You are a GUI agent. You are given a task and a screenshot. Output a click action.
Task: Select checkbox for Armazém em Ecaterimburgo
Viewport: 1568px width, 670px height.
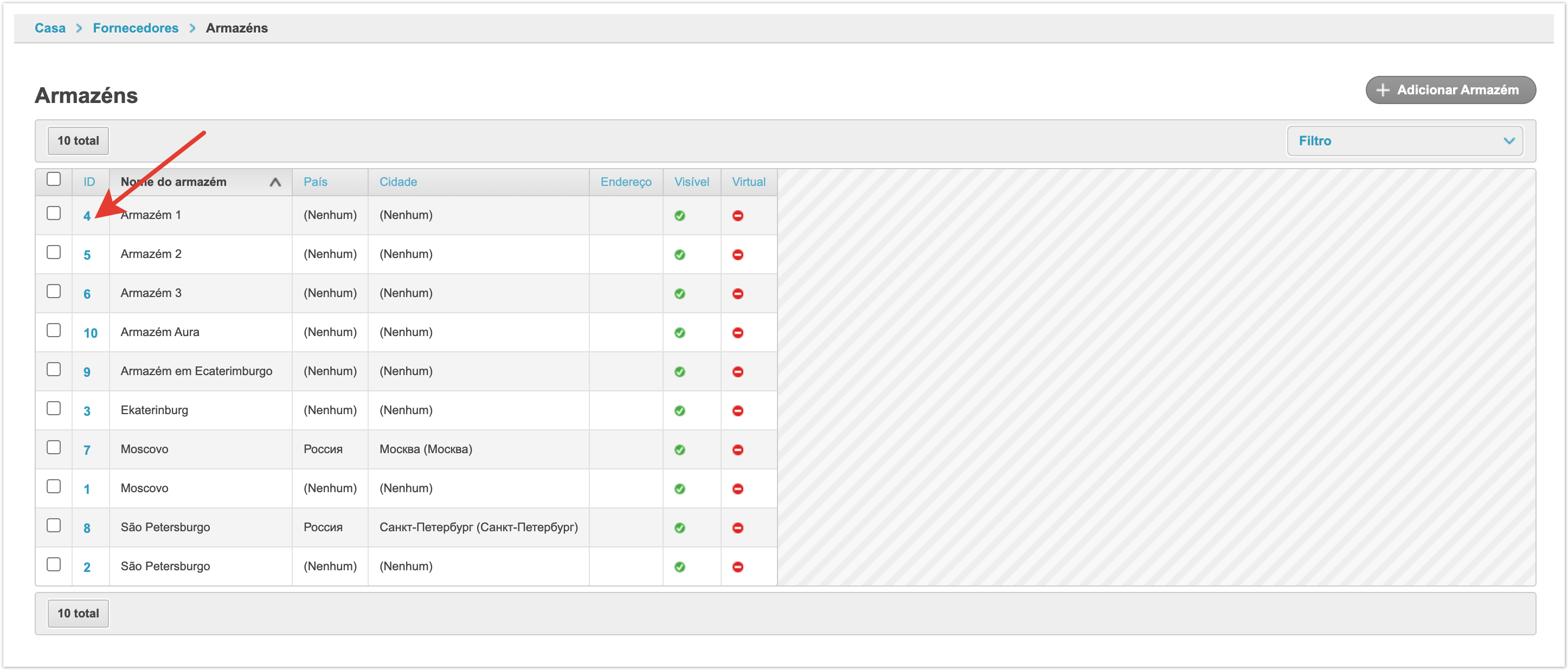54,369
